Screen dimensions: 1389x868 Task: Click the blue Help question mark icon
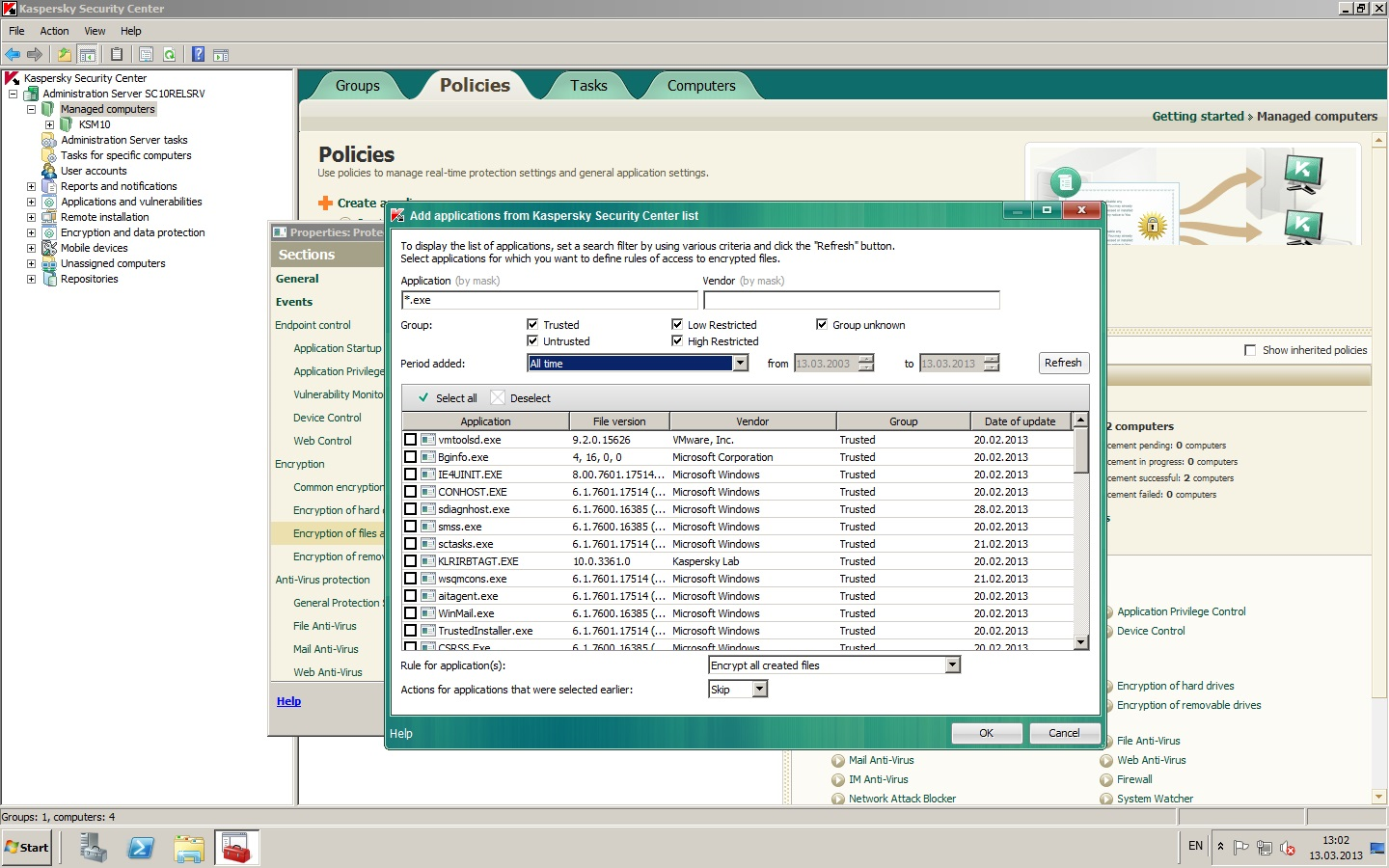click(x=198, y=55)
